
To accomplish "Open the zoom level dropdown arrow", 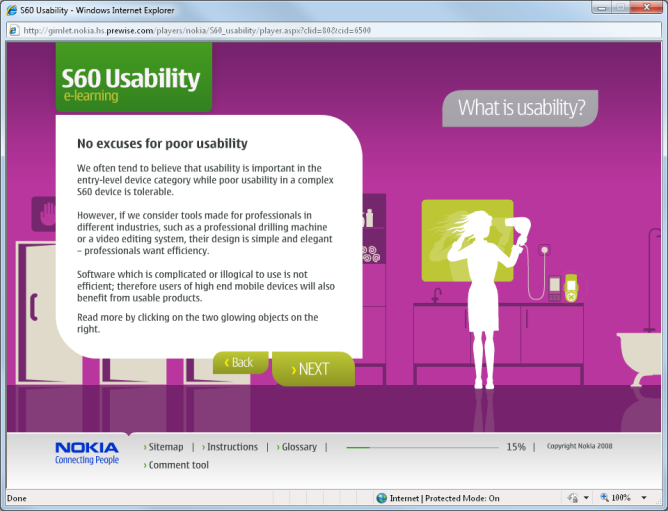I will (x=644, y=497).
